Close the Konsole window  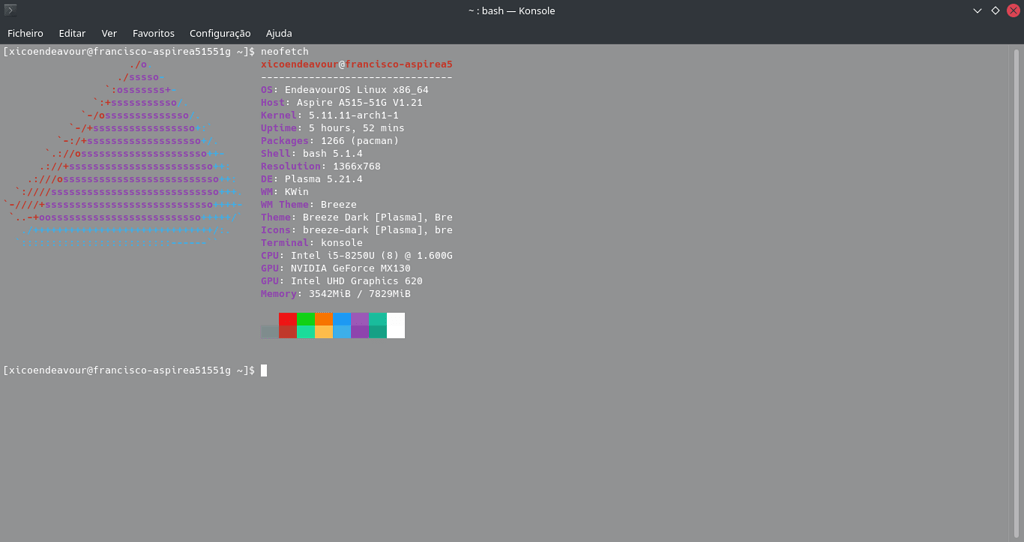[1012, 11]
